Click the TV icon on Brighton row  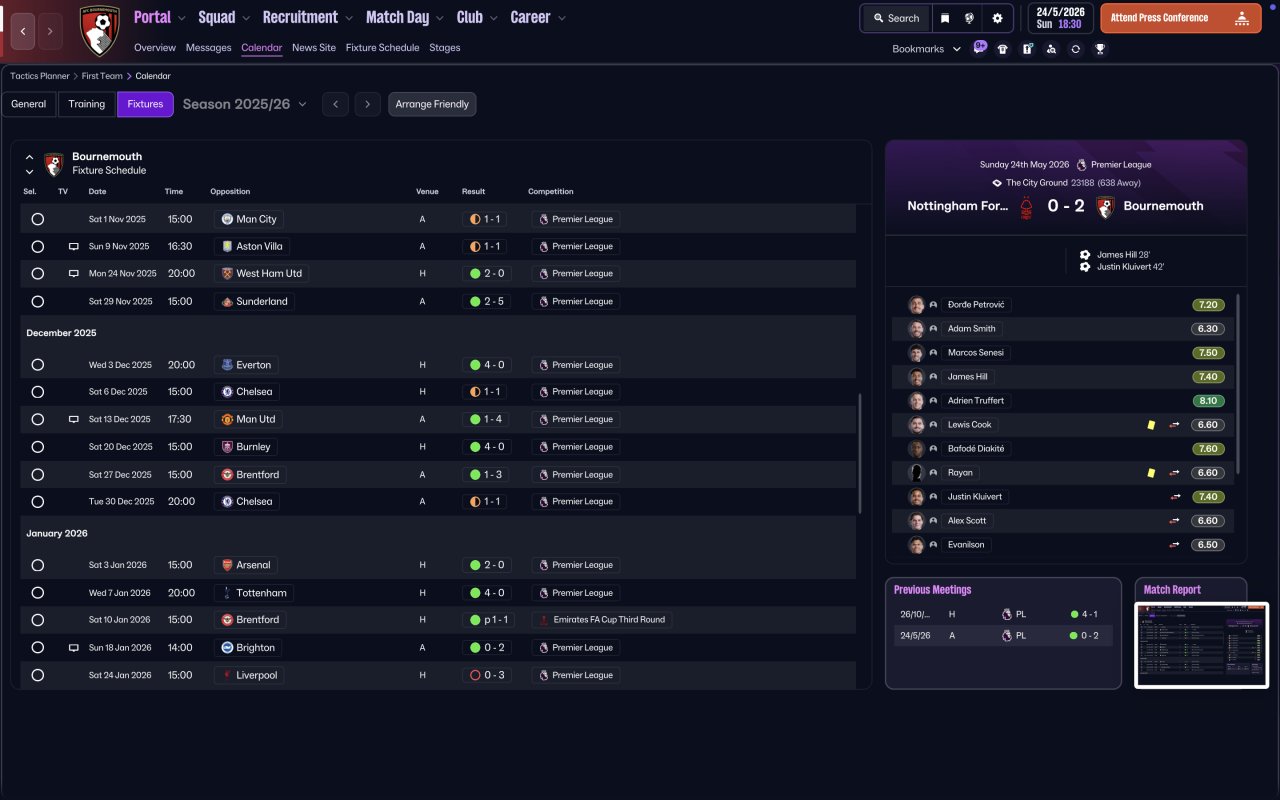click(73, 648)
